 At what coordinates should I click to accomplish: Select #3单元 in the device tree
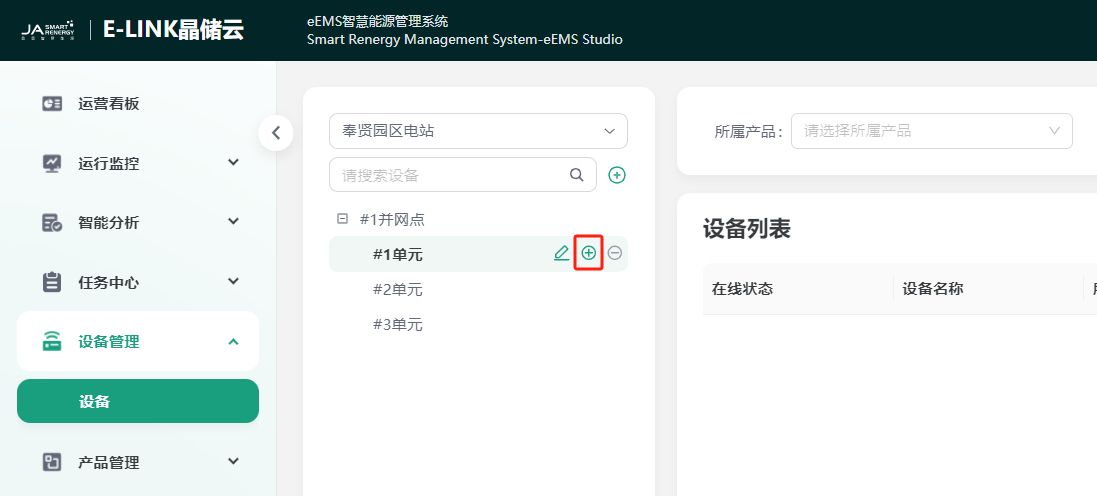tap(397, 325)
